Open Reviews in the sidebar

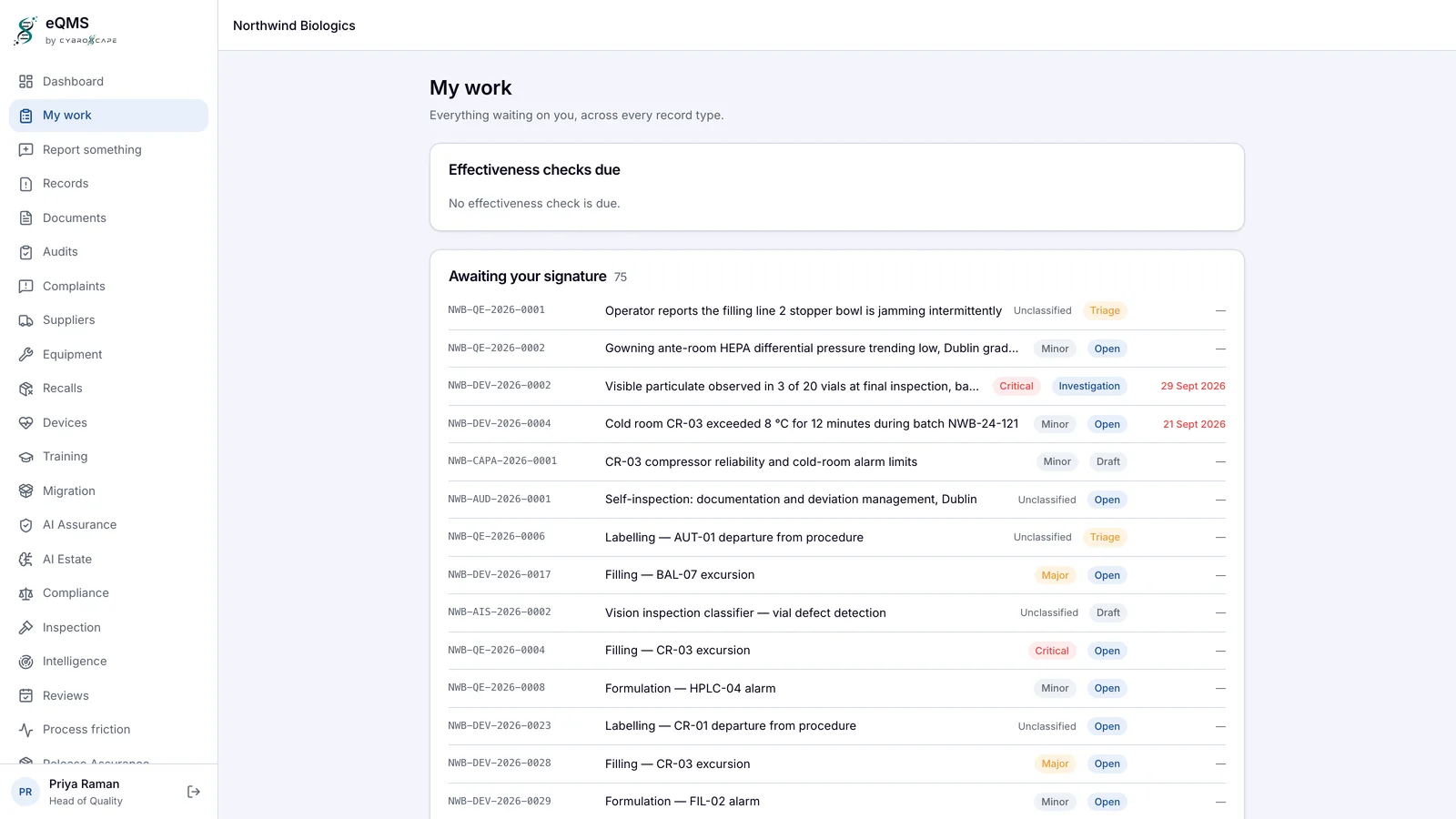[x=108, y=695]
